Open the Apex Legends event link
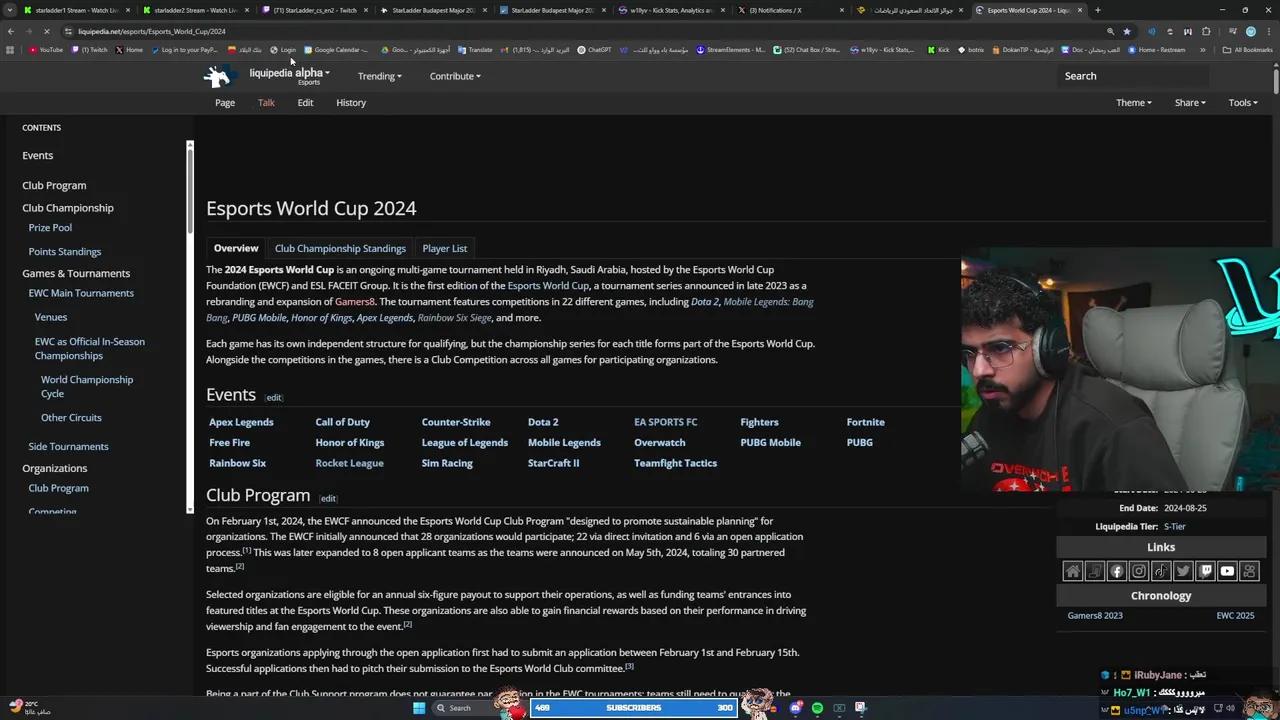This screenshot has height=720, width=1280. [x=241, y=422]
